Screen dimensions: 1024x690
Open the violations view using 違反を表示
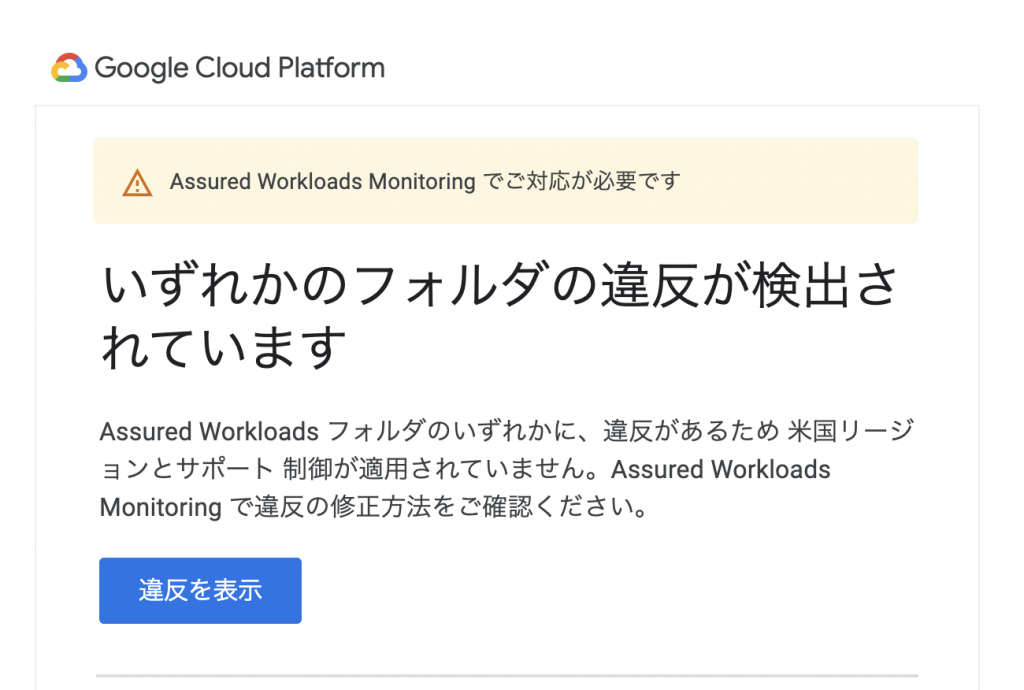[199, 590]
